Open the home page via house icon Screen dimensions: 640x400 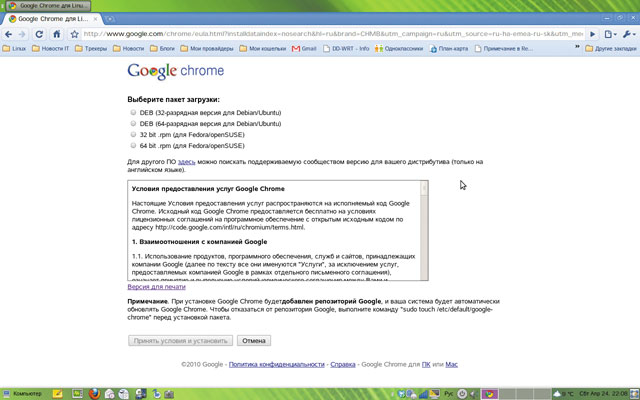[57, 34]
